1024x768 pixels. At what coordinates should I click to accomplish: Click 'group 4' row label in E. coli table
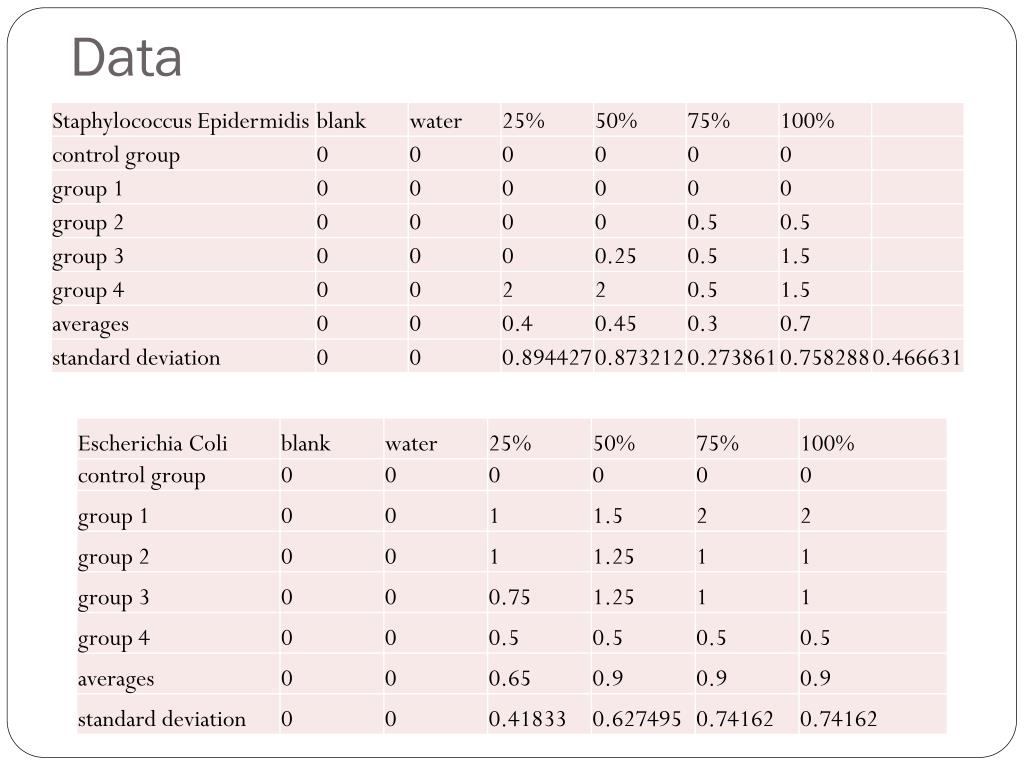(x=114, y=639)
